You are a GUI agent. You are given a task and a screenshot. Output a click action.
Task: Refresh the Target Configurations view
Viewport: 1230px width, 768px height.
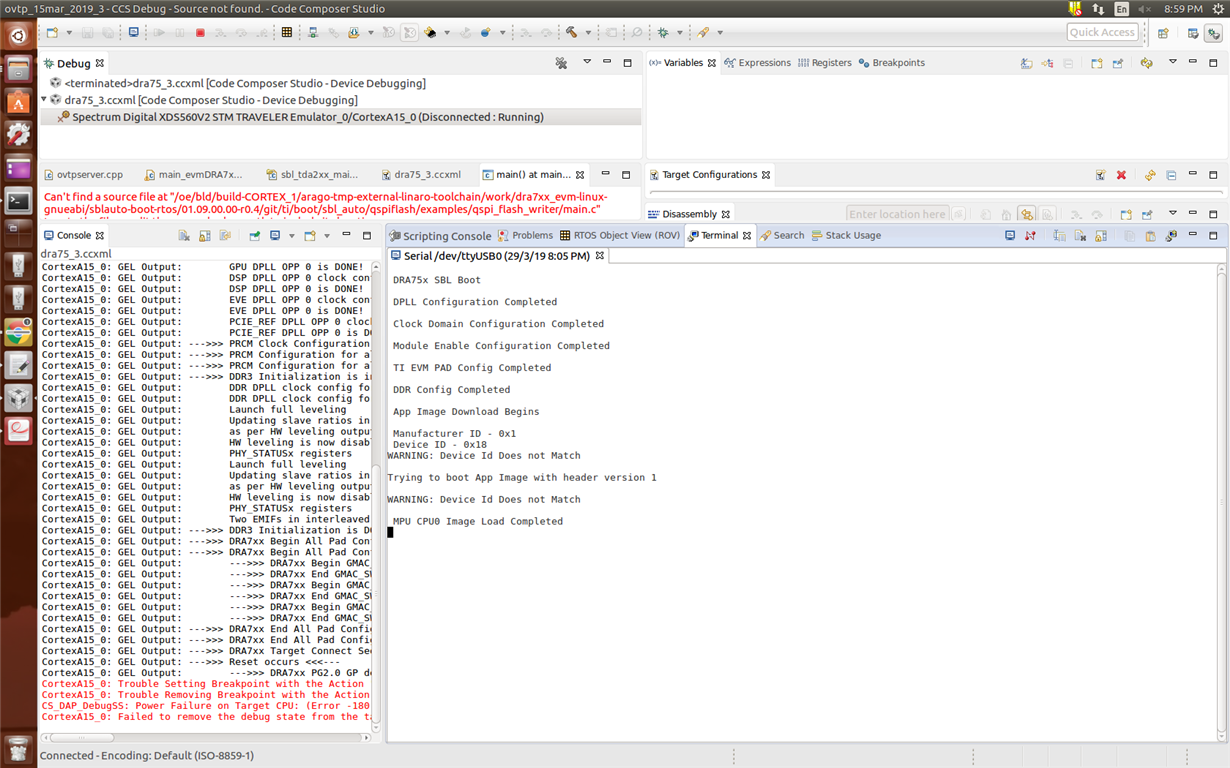[1150, 175]
